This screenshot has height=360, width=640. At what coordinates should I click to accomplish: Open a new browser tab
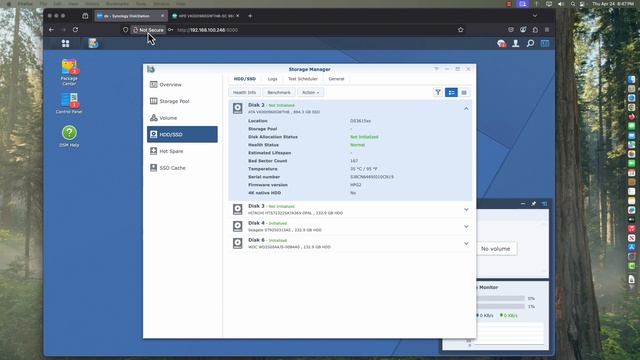250,16
